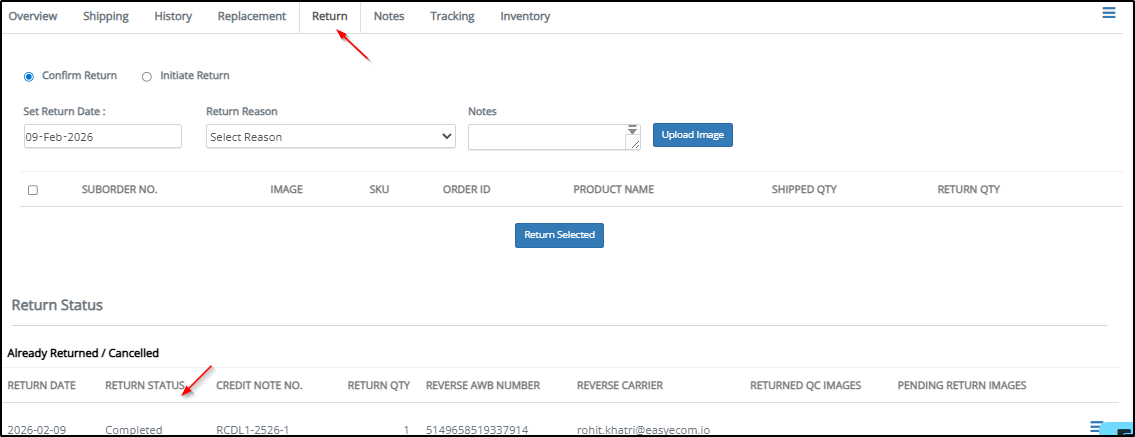This screenshot has height=437, width=1135.
Task: Click the Upload Image button
Action: pyautogui.click(x=693, y=135)
